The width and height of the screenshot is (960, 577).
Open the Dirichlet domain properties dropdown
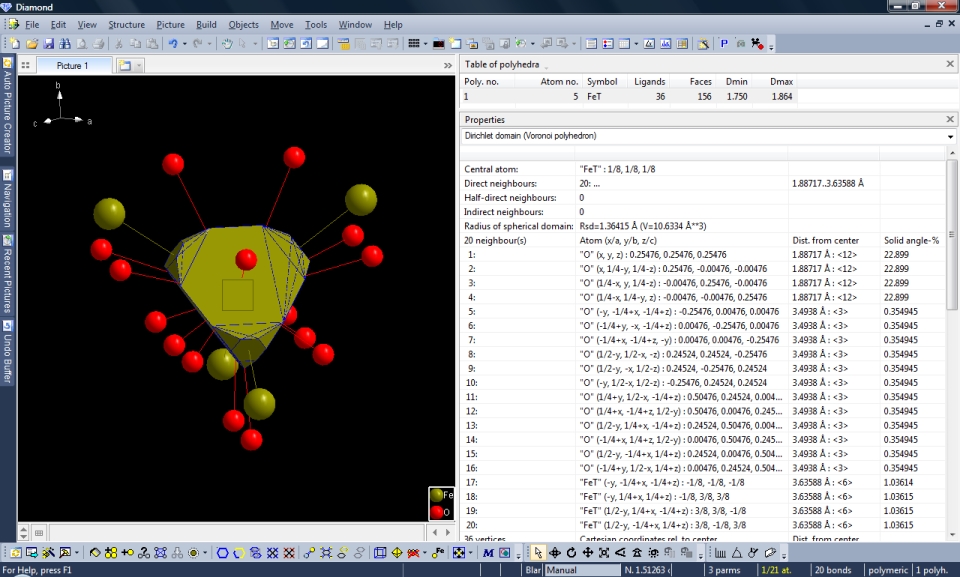click(950, 135)
